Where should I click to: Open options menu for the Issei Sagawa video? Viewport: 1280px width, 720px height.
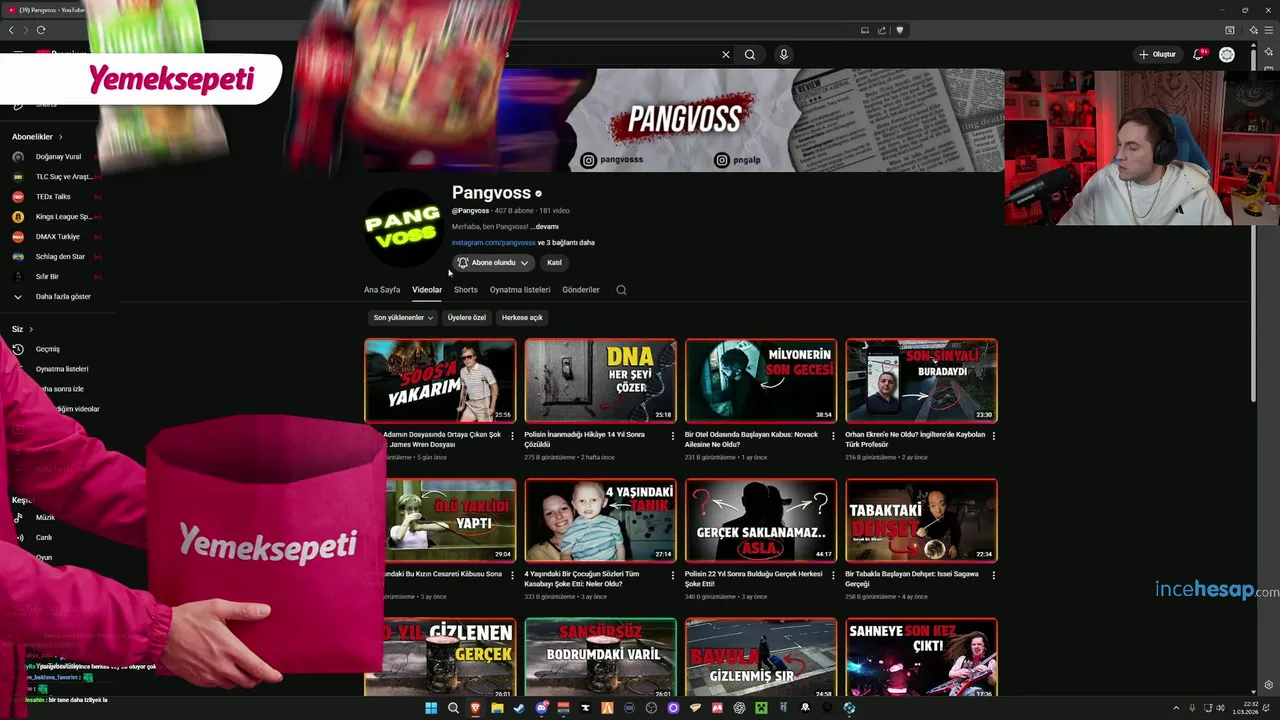pos(993,575)
